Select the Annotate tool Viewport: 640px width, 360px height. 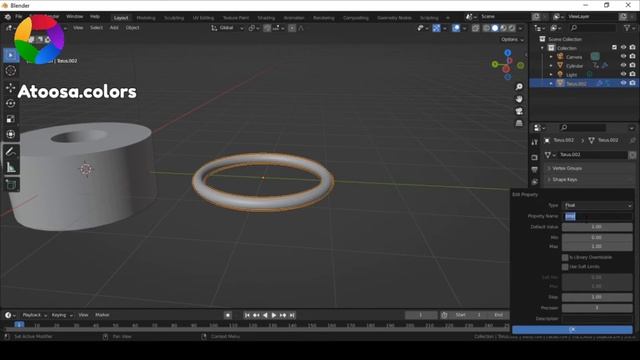pos(11,152)
